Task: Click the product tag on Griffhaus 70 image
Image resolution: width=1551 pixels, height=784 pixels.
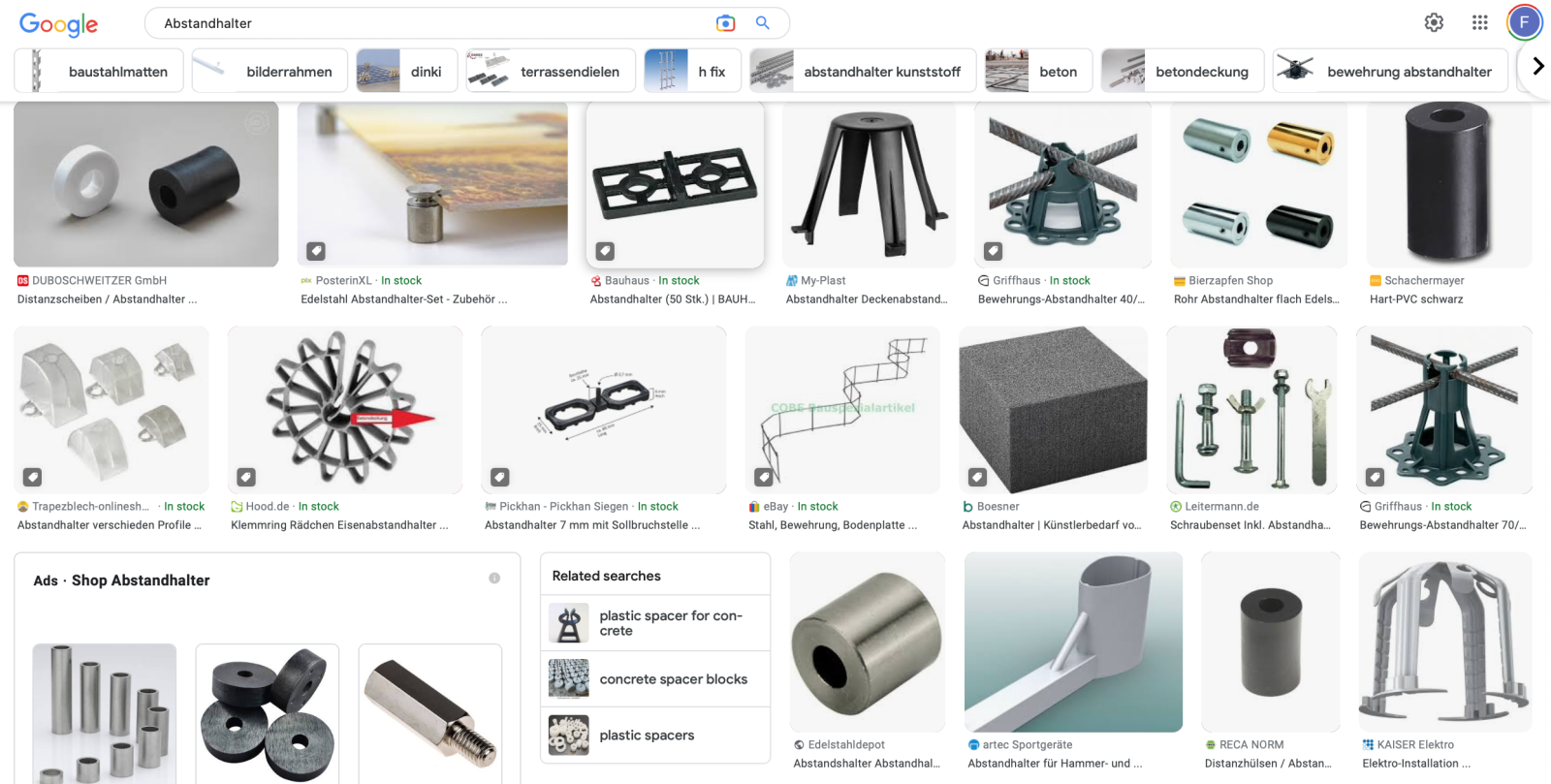Action: [1375, 477]
